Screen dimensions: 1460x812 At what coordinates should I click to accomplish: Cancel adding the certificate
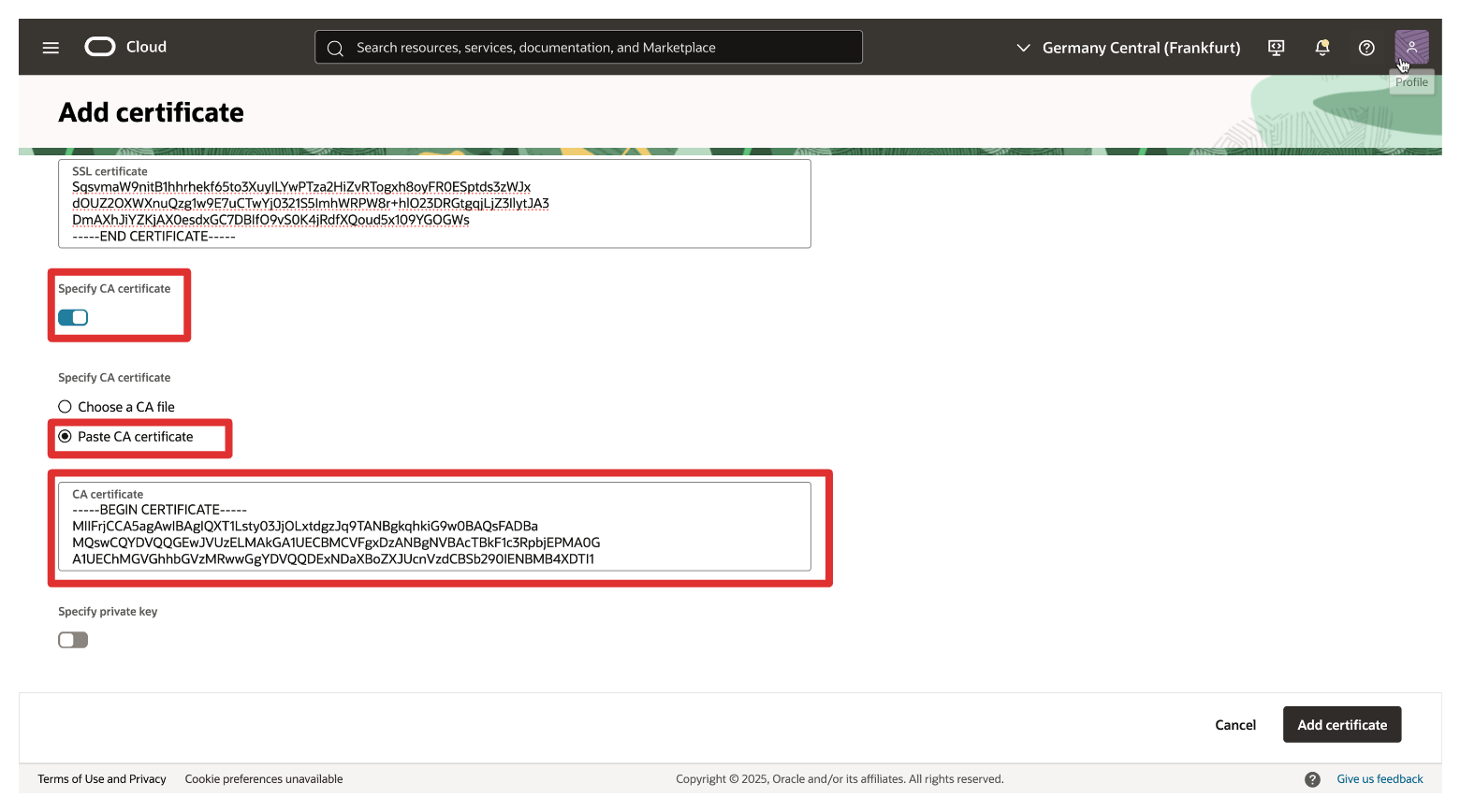pos(1234,725)
